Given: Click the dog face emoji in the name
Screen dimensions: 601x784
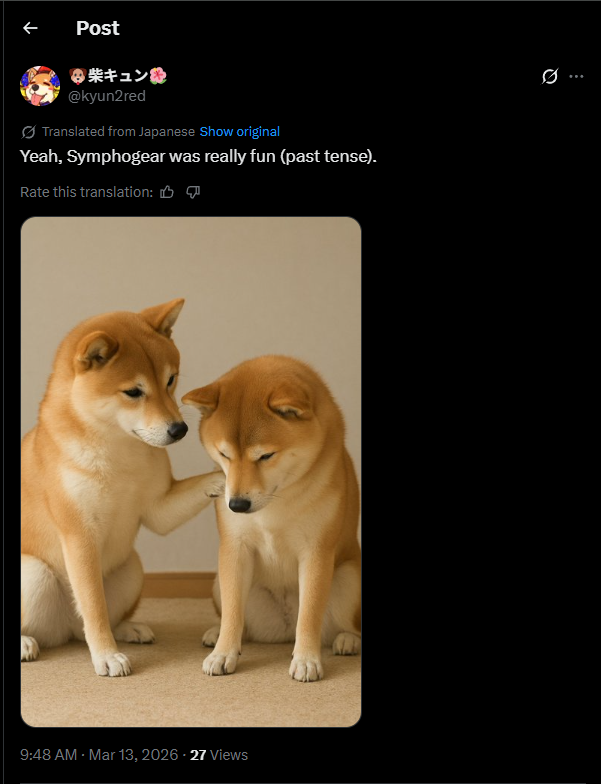Looking at the screenshot, I should coord(78,76).
